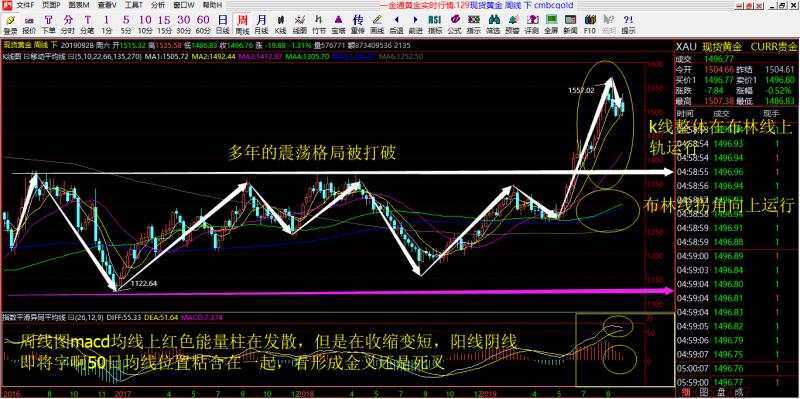Select the 15分 fifteen-minute period

click(164, 24)
